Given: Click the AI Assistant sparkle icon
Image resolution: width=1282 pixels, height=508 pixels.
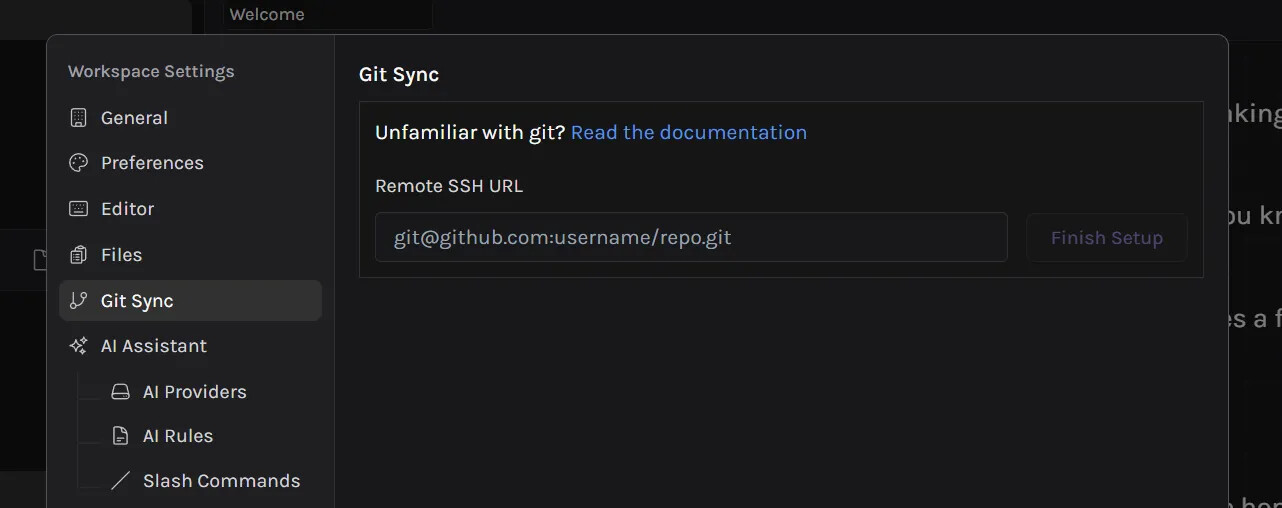Looking at the screenshot, I should point(78,346).
